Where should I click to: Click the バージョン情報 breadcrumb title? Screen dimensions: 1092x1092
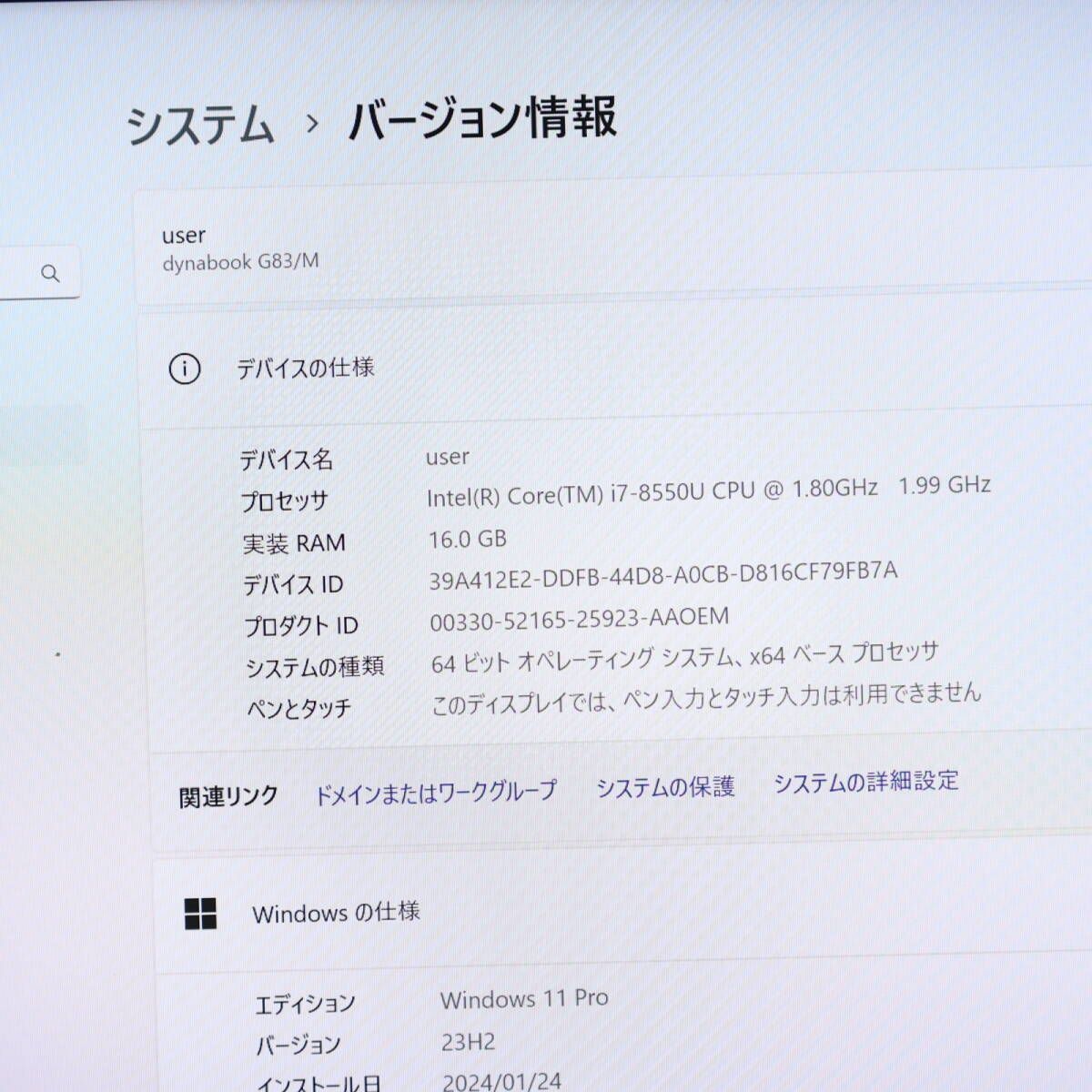483,118
